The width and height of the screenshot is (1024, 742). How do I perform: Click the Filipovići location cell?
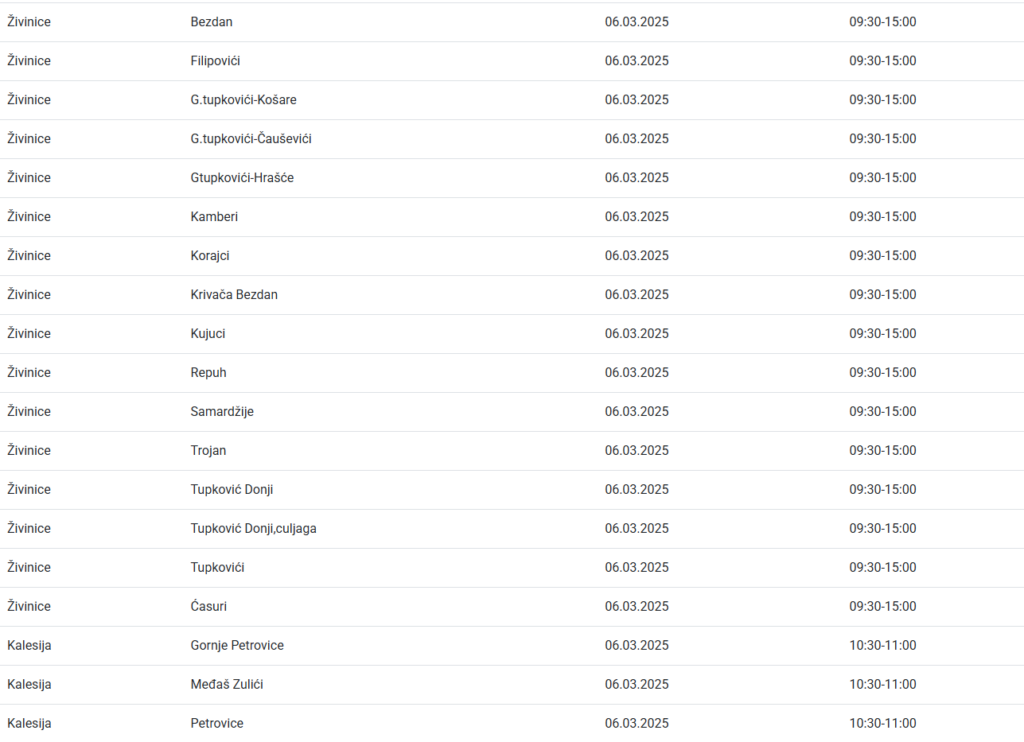pos(215,61)
